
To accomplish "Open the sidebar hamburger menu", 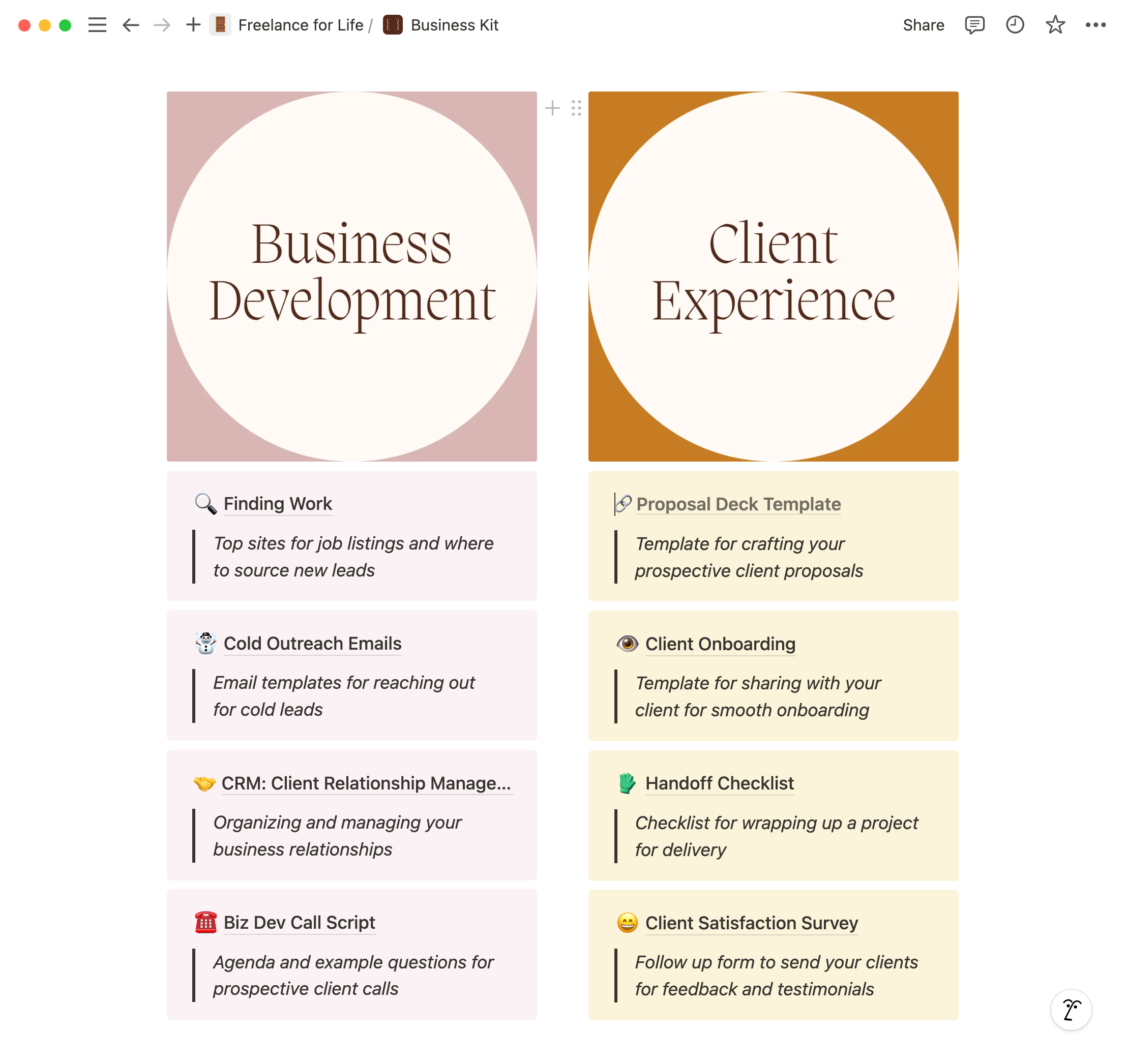I will pyautogui.click(x=97, y=25).
